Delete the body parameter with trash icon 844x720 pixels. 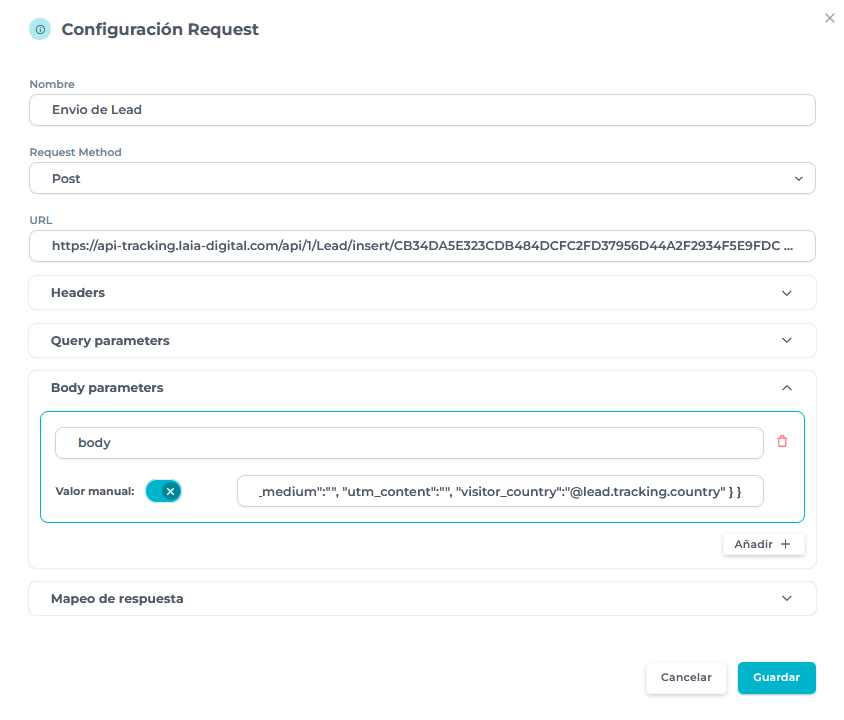click(782, 441)
